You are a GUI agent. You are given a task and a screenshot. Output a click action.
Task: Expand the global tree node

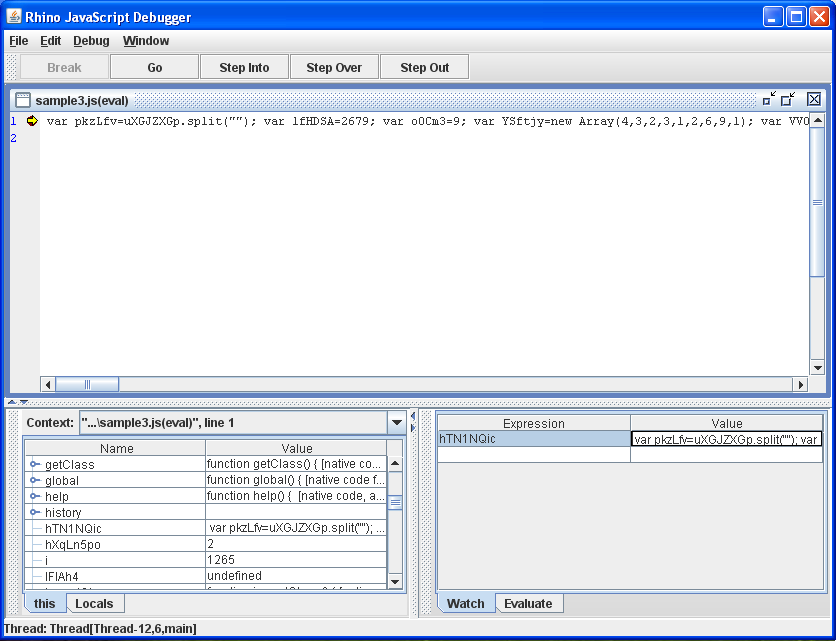pyautogui.click(x=34, y=481)
